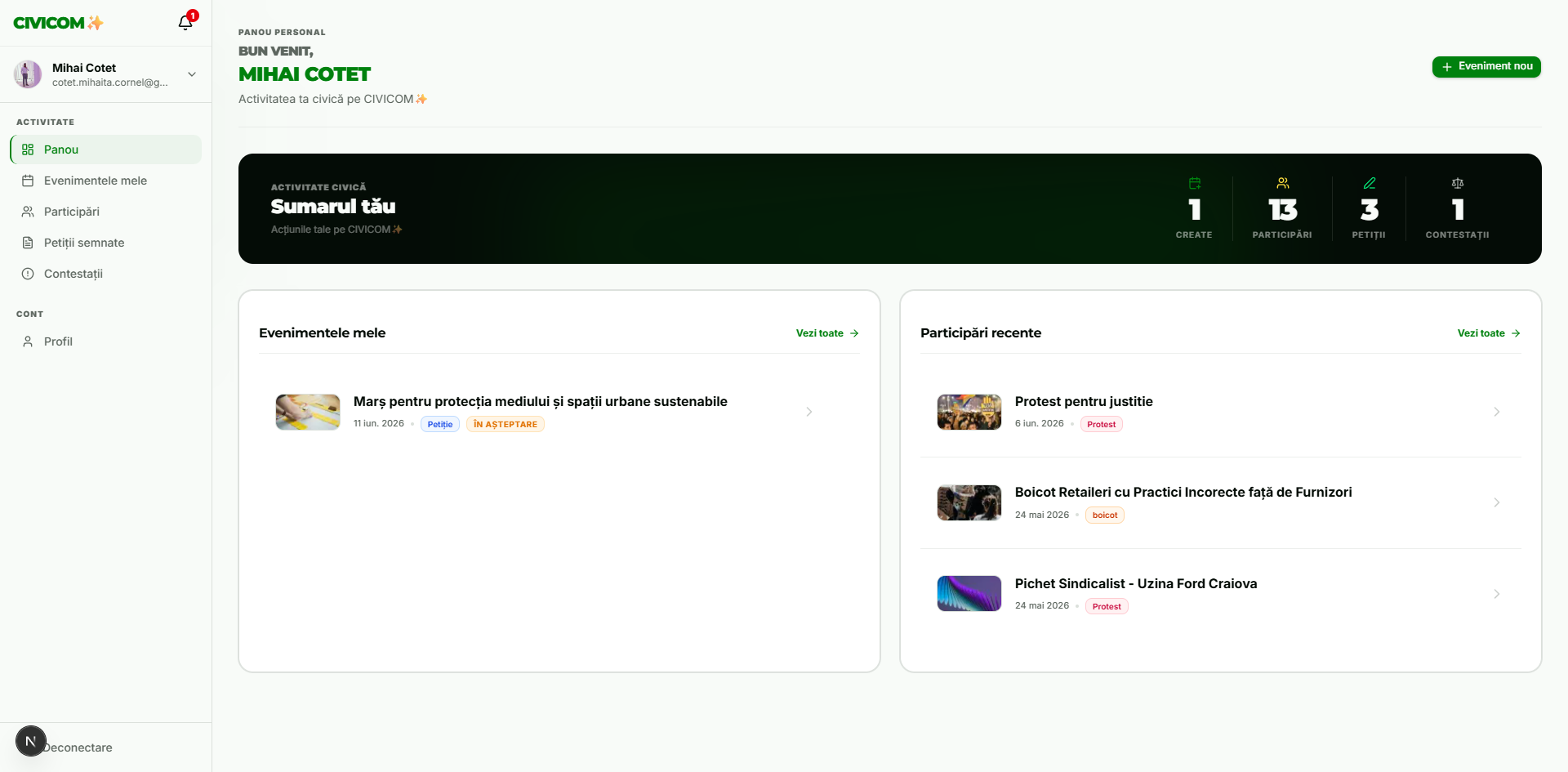Click the boicot tag badge
Screen dimensions: 1568x772
pos(1105,515)
